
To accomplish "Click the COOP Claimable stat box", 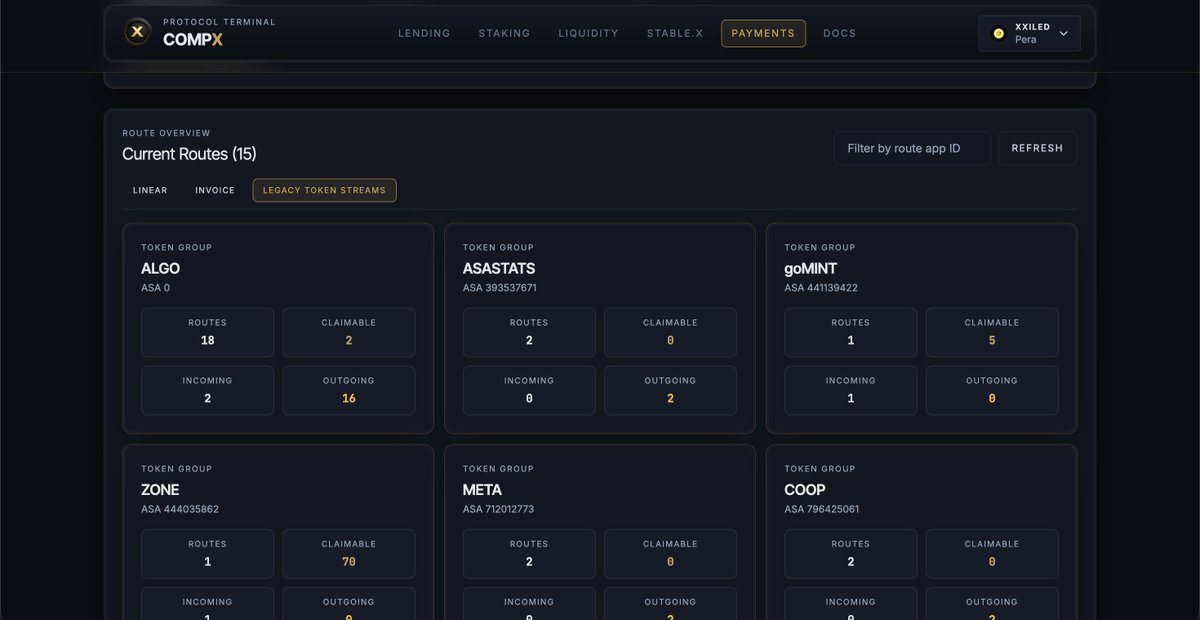I will click(x=992, y=554).
